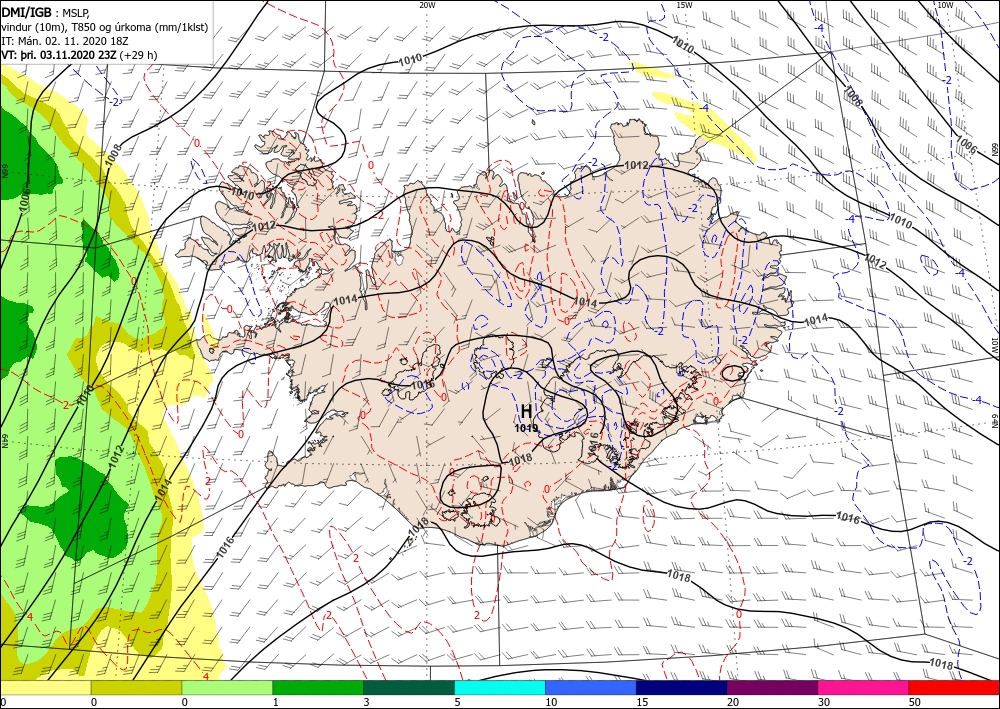This screenshot has height=709, width=1000.
Task: Click the olive yellow legend swatch
Action: coord(136,687)
